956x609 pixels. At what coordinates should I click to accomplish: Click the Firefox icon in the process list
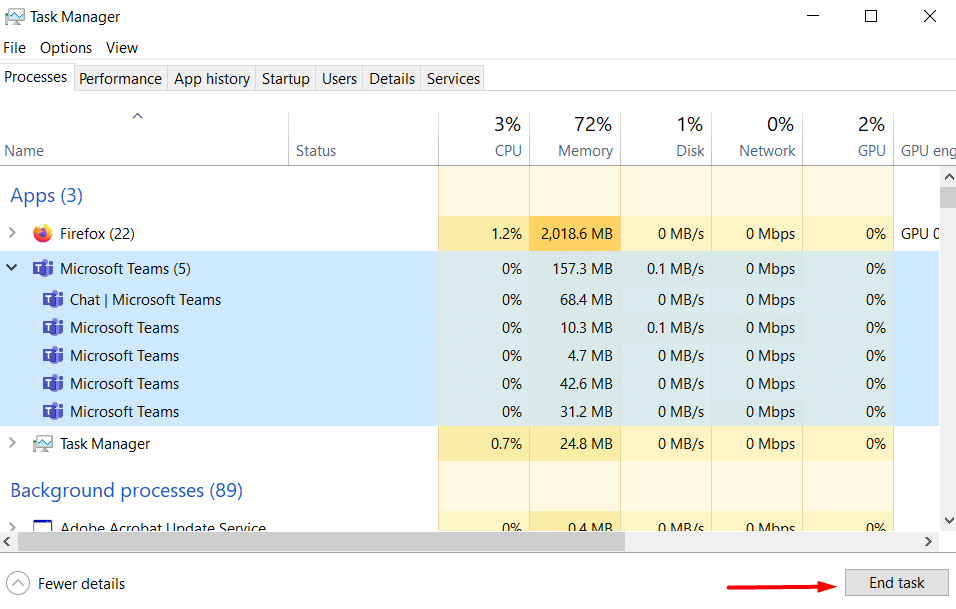pos(42,234)
